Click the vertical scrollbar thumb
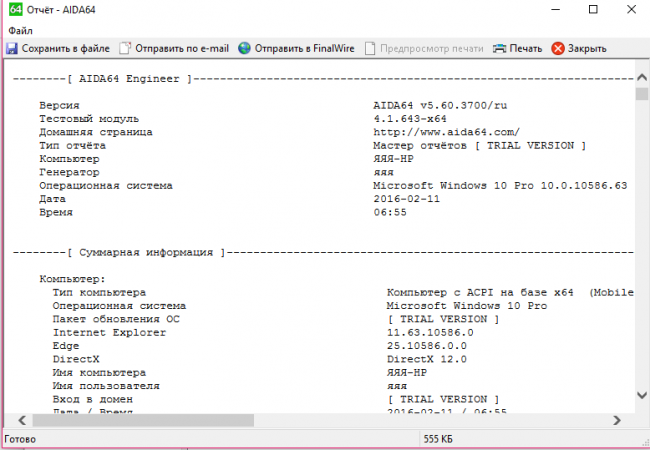 click(641, 94)
